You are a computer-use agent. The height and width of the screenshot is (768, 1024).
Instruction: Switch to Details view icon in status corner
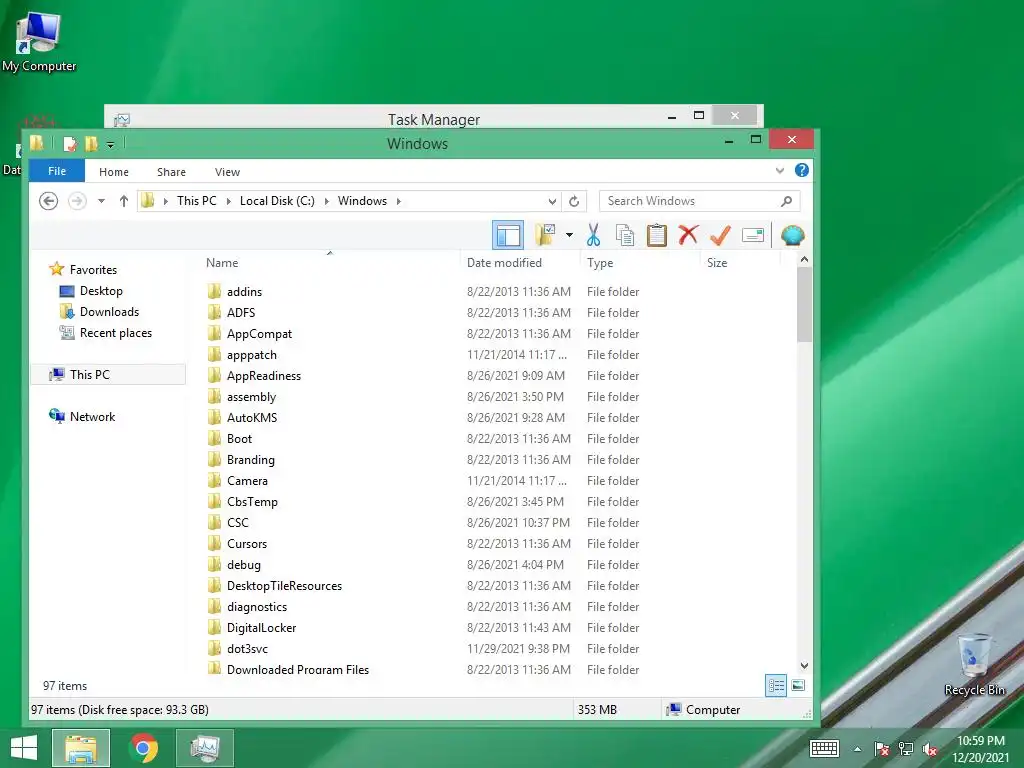776,686
